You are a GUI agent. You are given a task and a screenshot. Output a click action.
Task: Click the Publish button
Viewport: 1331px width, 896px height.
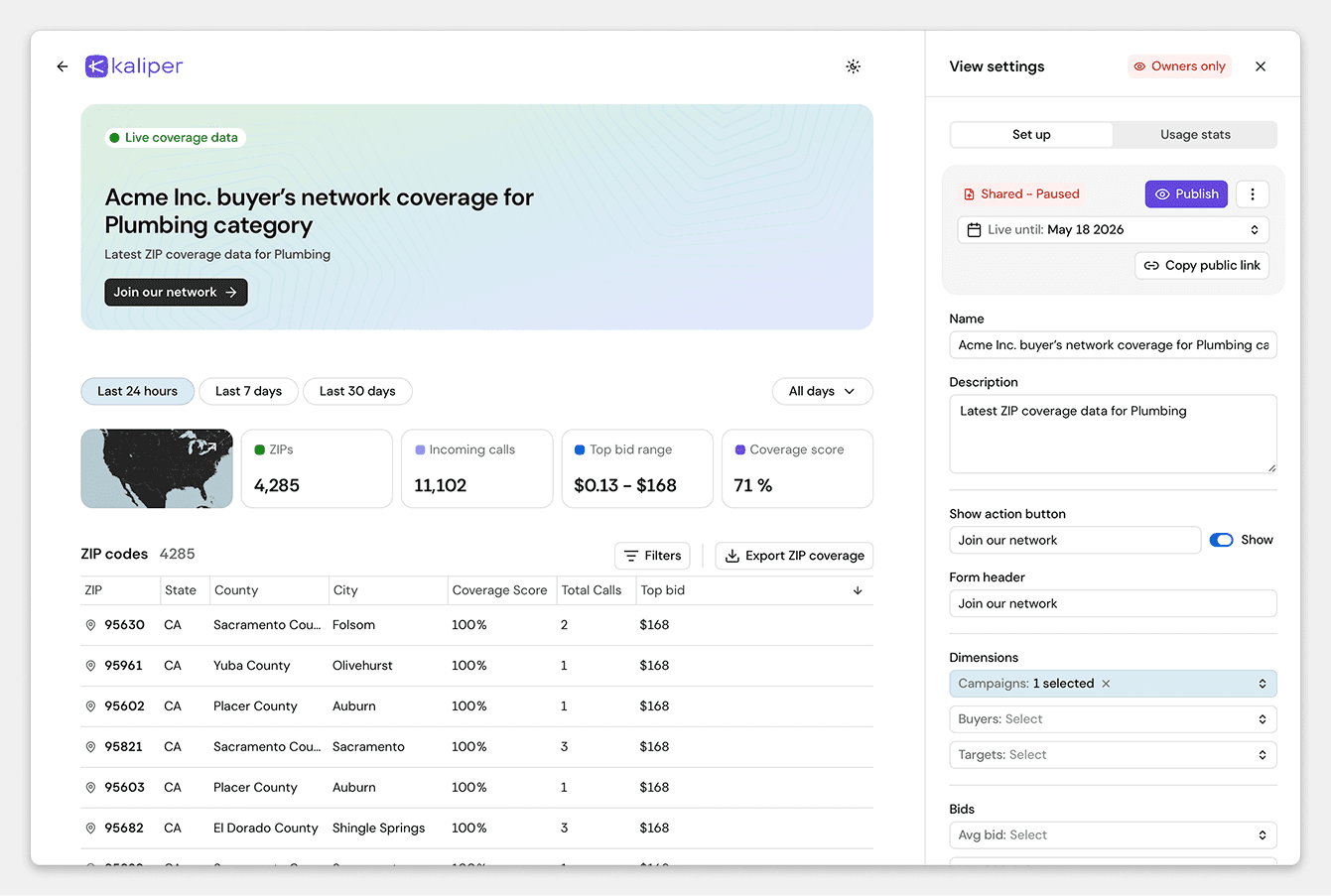1186,193
